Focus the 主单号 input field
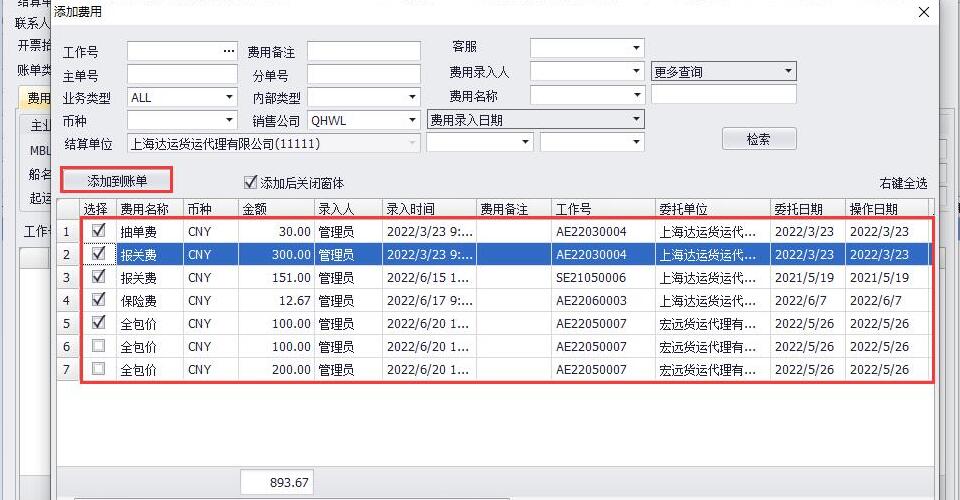Image resolution: width=960 pixels, height=500 pixels. point(181,74)
